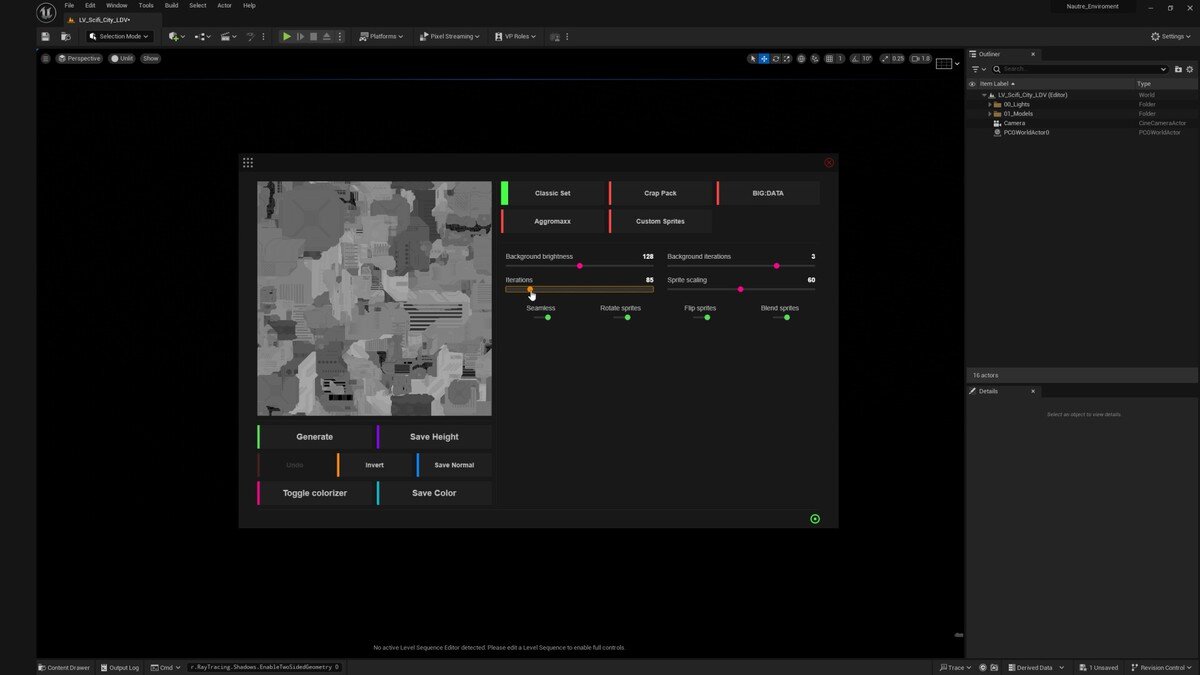Toggle the grid snap icon

[x=829, y=59]
